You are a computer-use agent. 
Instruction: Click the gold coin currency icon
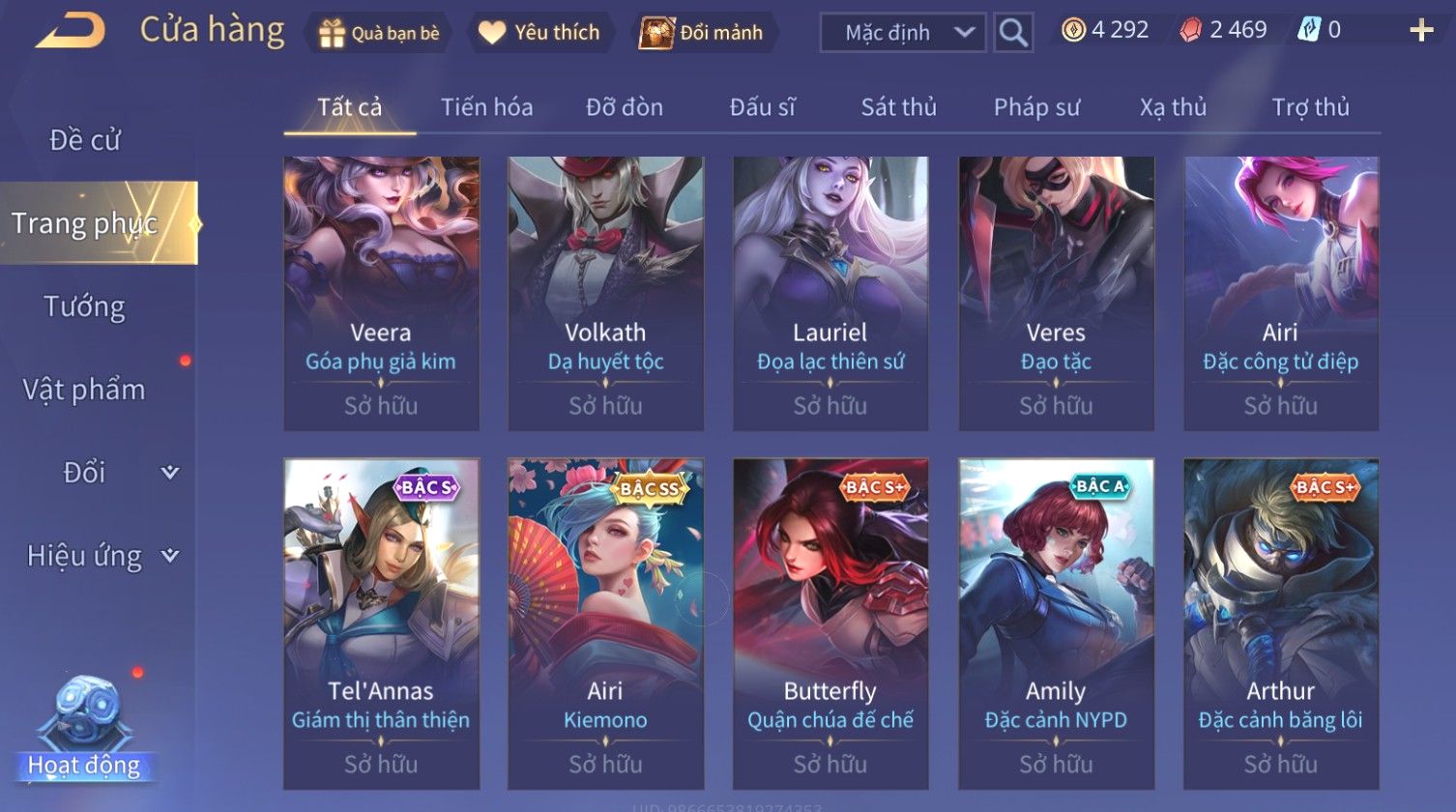[1073, 31]
